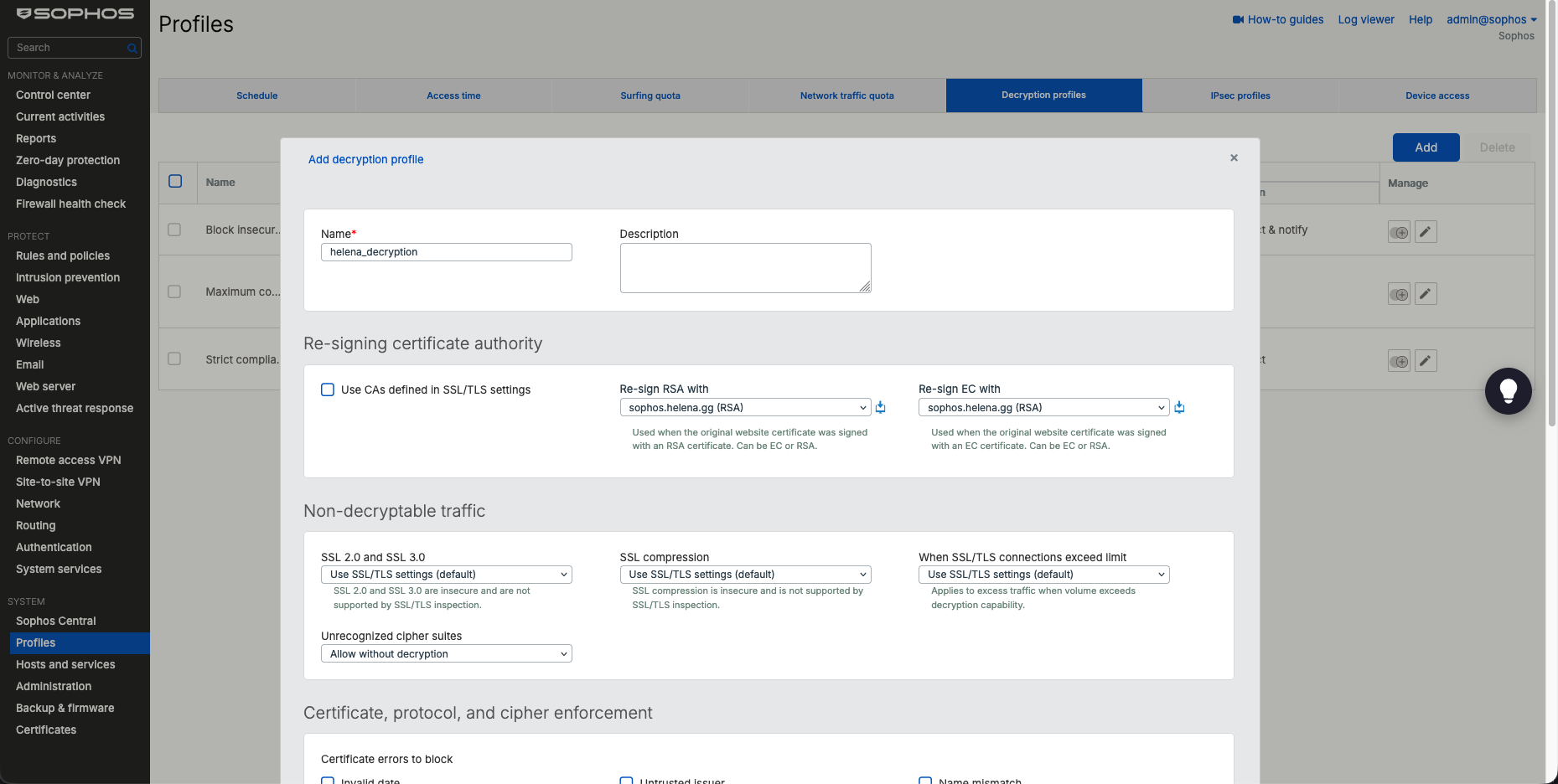Switch to the IPsec profiles tab
The width and height of the screenshot is (1558, 784).
(1240, 95)
